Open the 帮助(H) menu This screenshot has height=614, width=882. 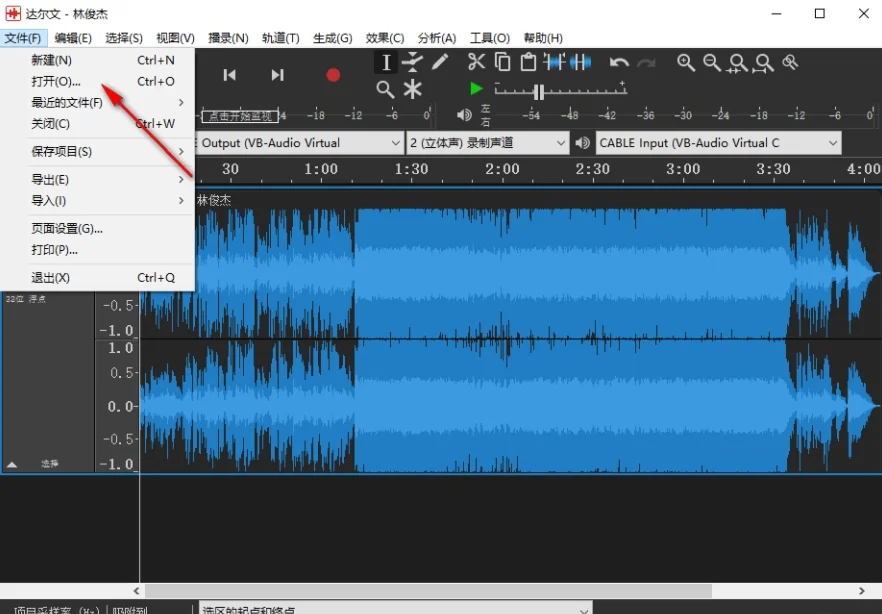click(543, 38)
